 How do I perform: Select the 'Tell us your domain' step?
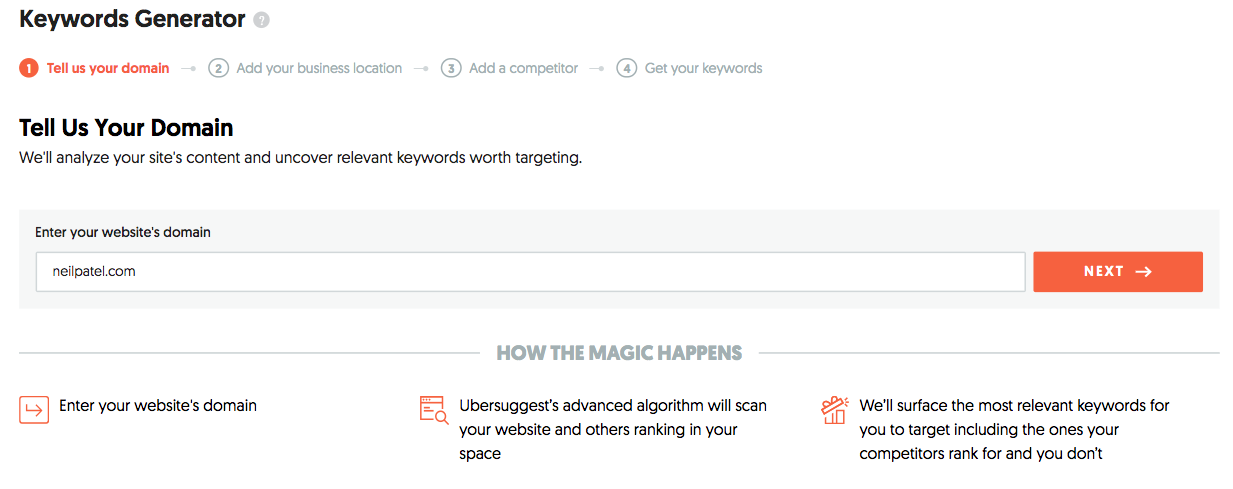108,68
